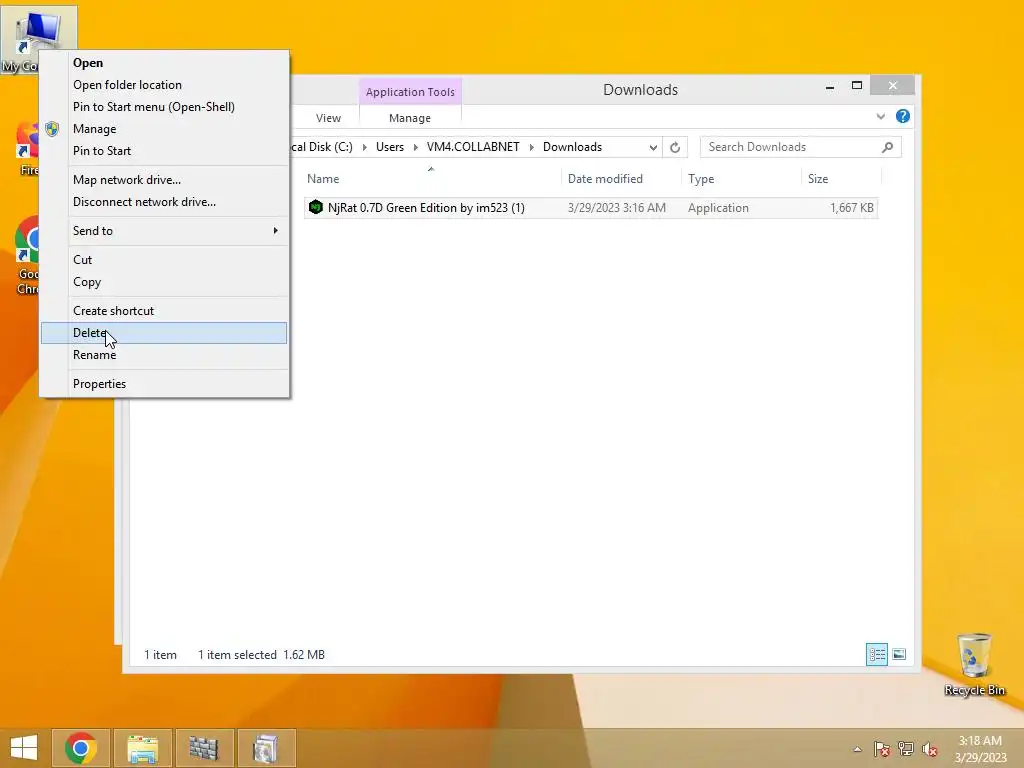Switch to the View ribbon tab
The width and height of the screenshot is (1024, 768).
[328, 118]
